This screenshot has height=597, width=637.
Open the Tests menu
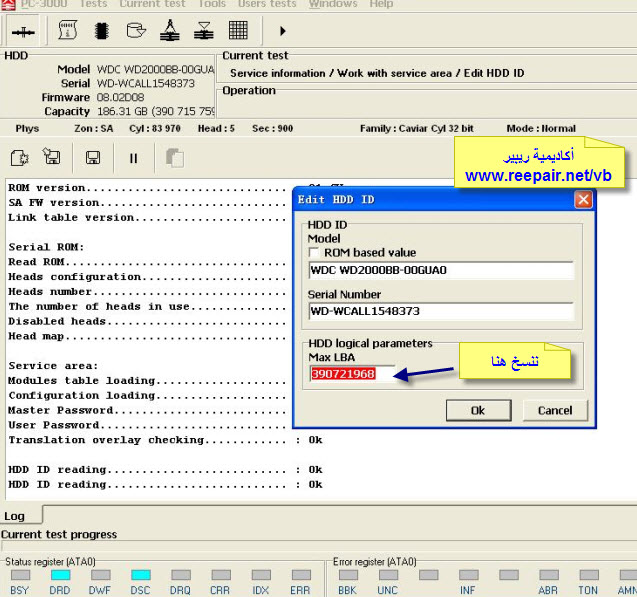pyautogui.click(x=93, y=4)
